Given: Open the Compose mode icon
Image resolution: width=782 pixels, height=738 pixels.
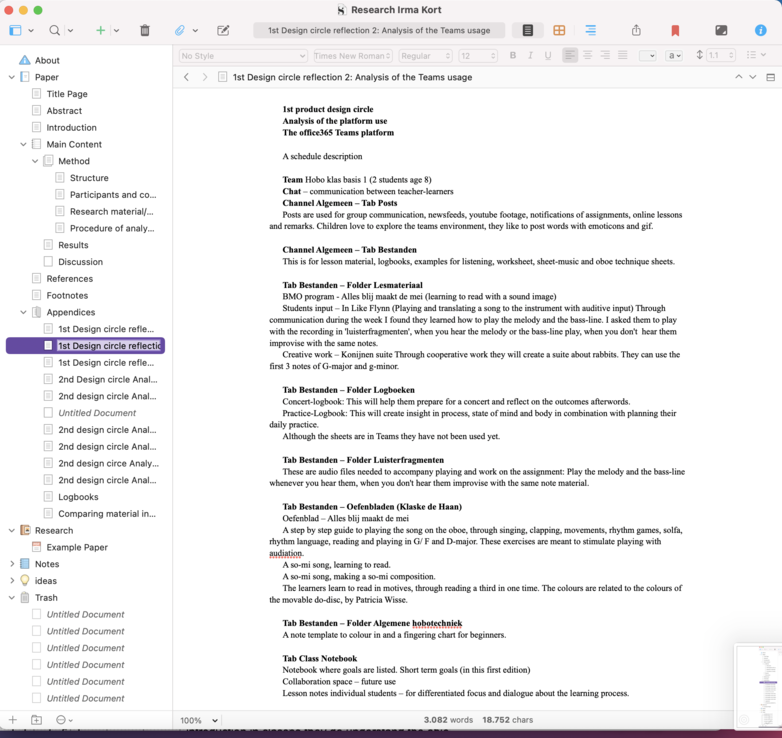Looking at the screenshot, I should 721,31.
